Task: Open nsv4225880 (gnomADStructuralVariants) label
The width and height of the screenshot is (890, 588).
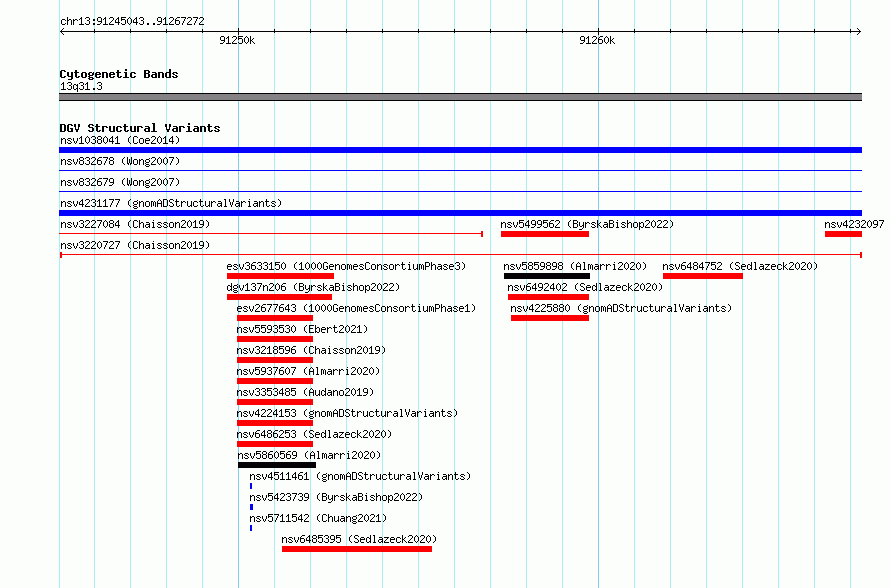Action: (x=621, y=308)
